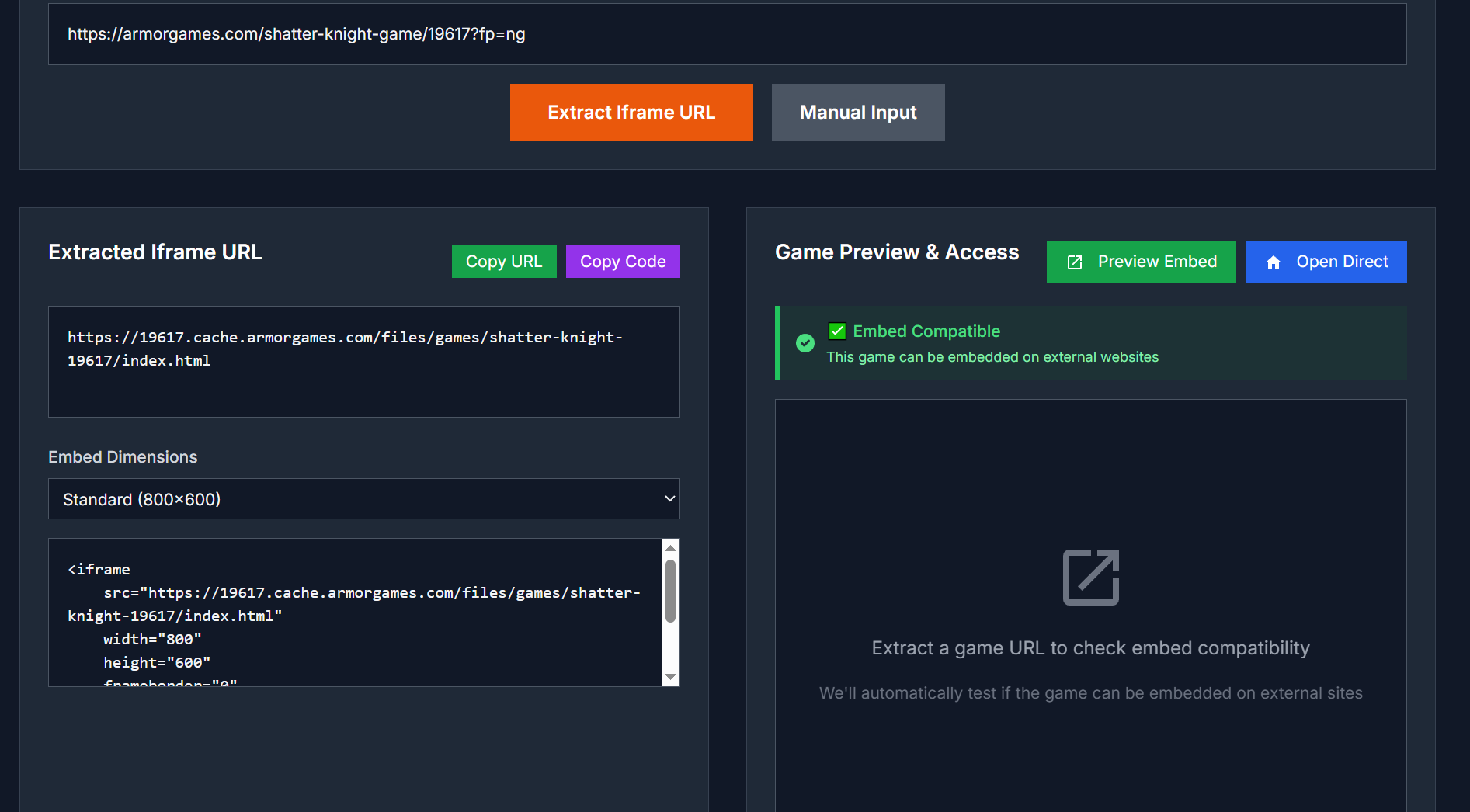Click the 'Extract a game URL' placeholder text
The height and width of the screenshot is (812, 1470).
pos(1090,648)
